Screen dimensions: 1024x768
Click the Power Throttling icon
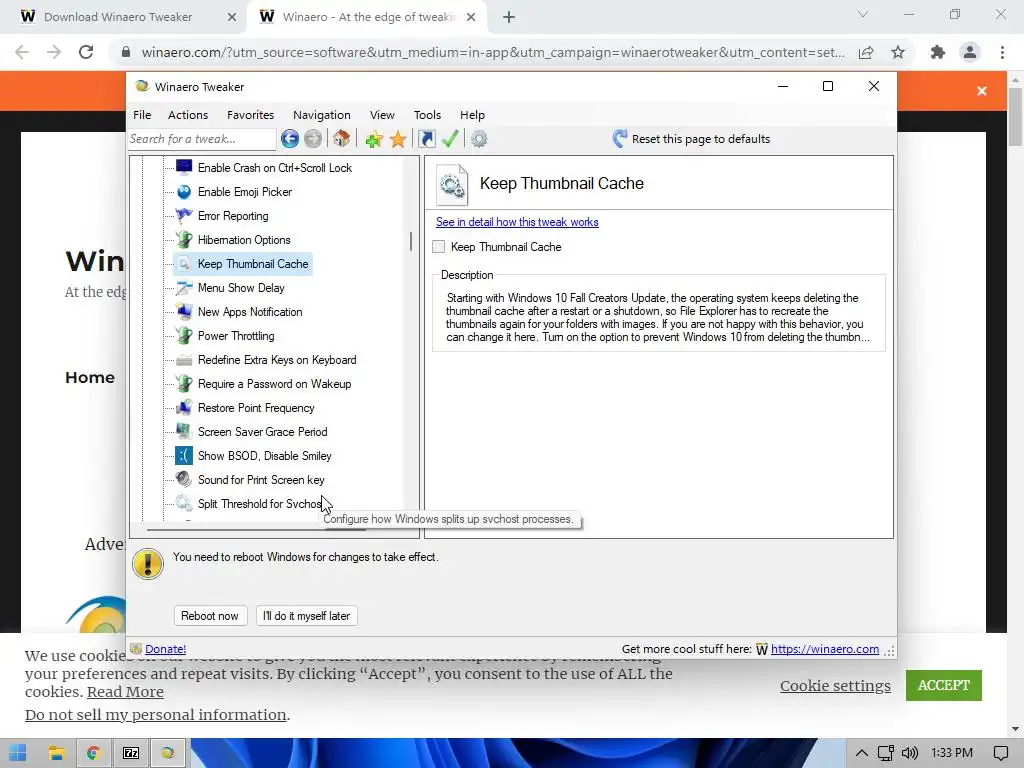(x=184, y=336)
